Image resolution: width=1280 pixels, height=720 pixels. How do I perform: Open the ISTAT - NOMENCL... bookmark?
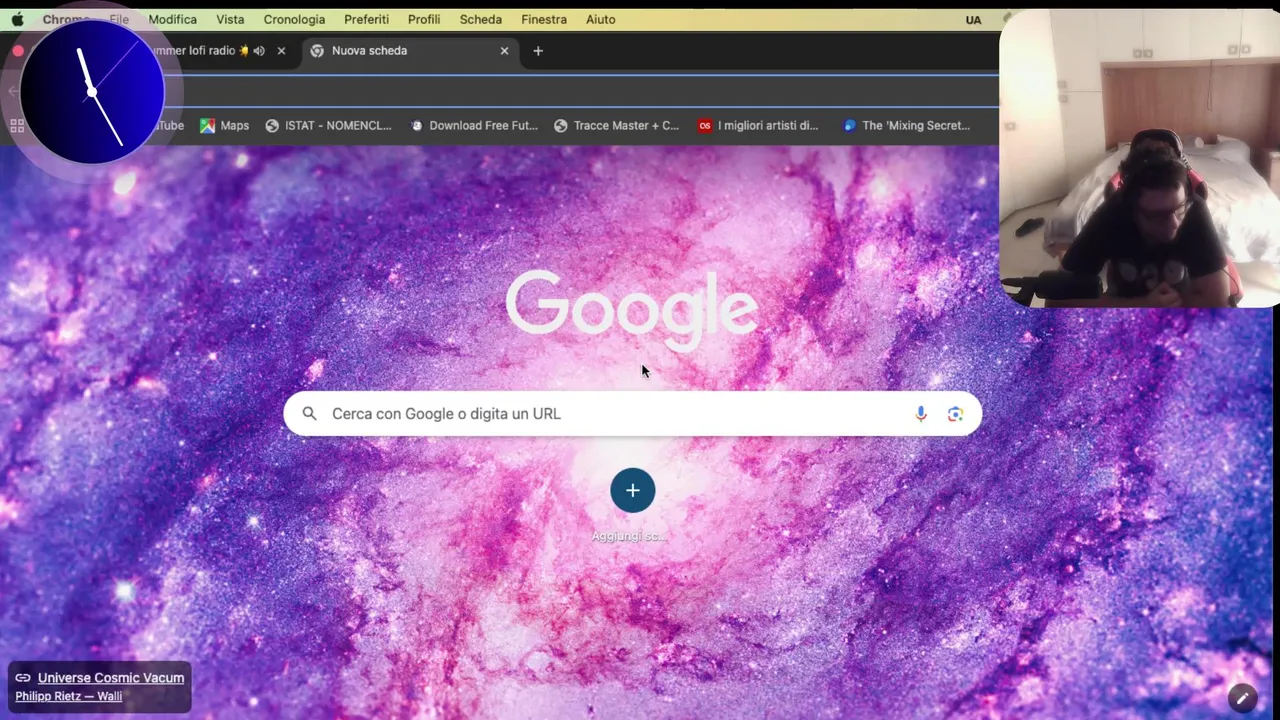click(x=328, y=125)
